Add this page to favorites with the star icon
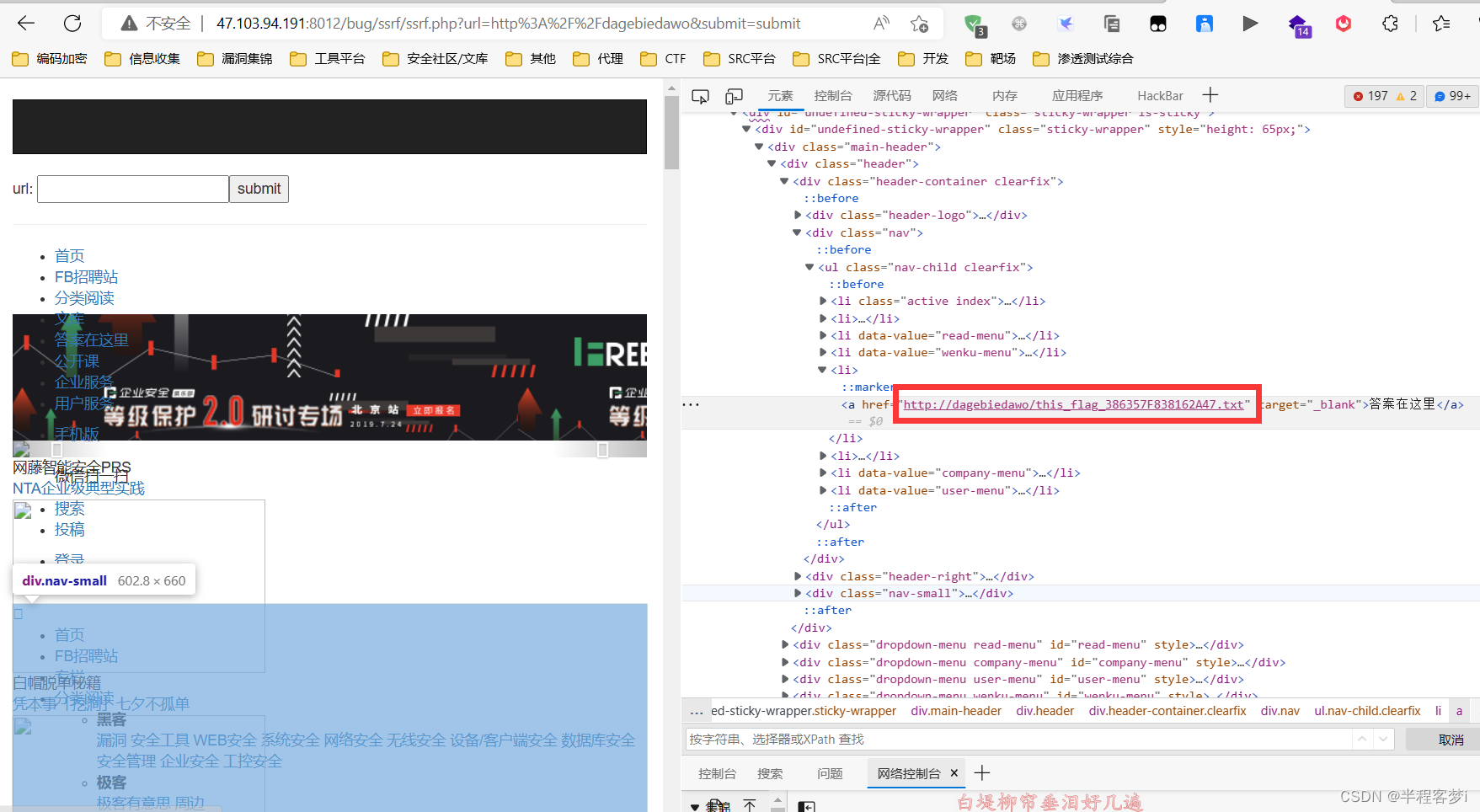Image resolution: width=1480 pixels, height=812 pixels. point(919,24)
